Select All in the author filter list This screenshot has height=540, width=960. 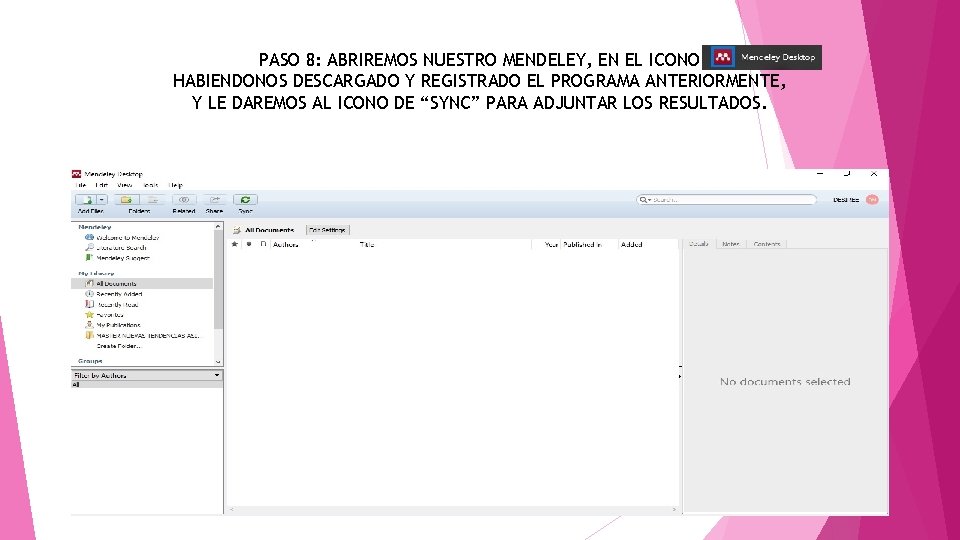(x=147, y=384)
